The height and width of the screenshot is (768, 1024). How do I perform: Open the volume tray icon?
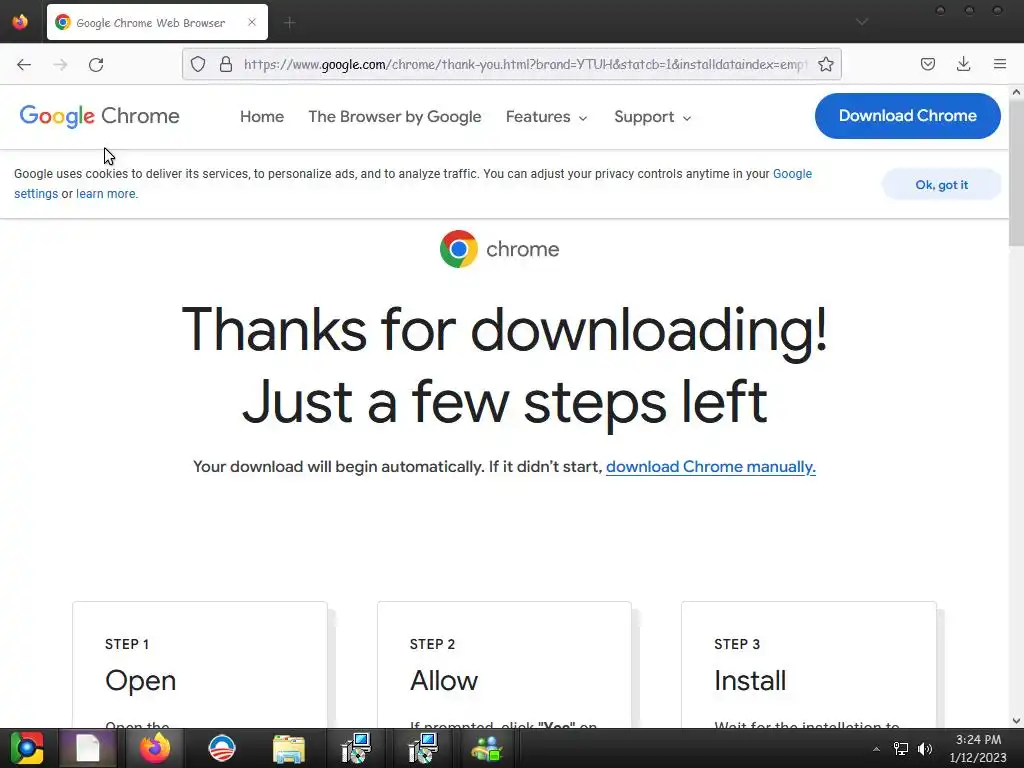tap(925, 749)
